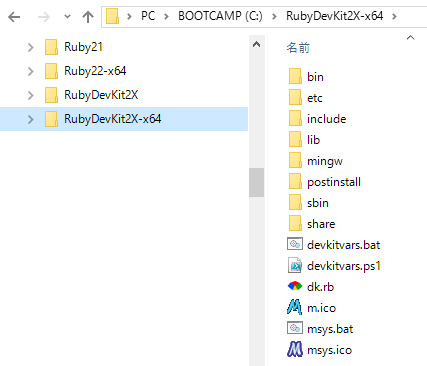
Task: Select the file name 'devkitvars.ps1'
Action: click(x=344, y=266)
